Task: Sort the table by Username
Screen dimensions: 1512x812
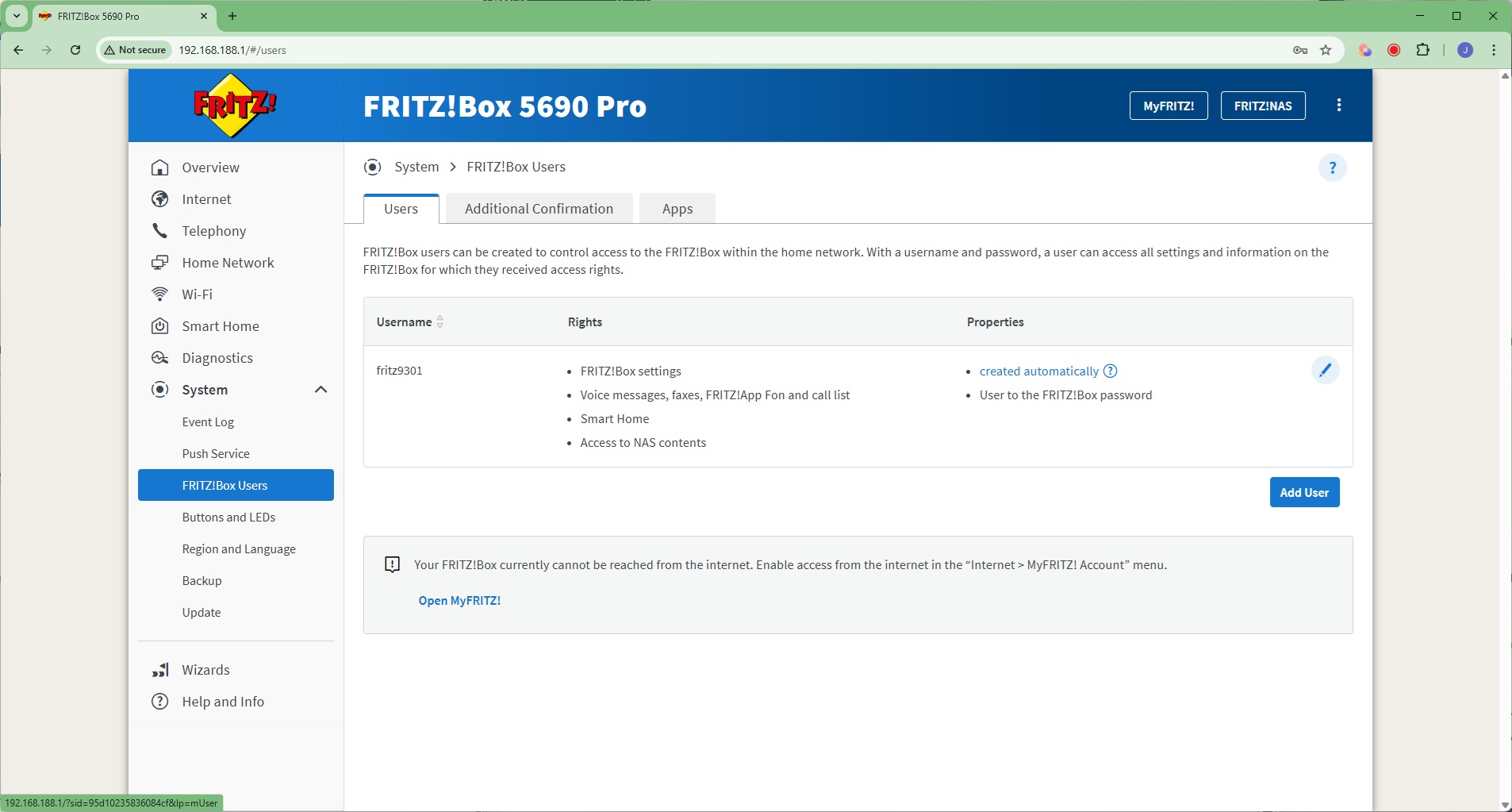Action: tap(440, 322)
